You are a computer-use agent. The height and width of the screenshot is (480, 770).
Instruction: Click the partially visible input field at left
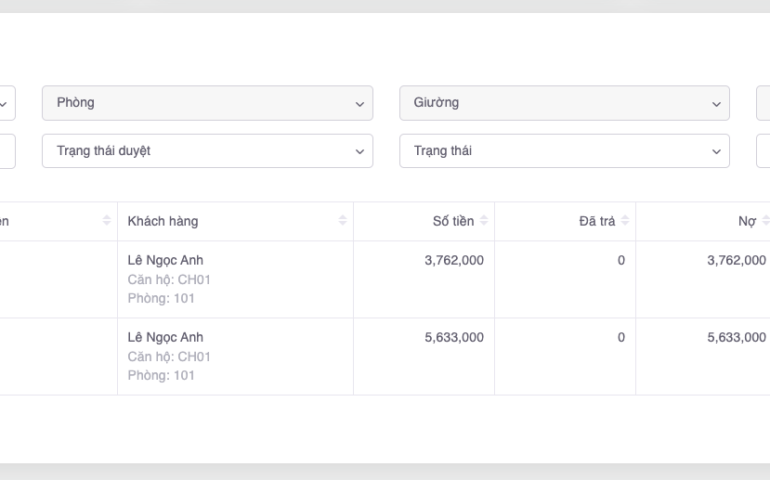pos(7,151)
